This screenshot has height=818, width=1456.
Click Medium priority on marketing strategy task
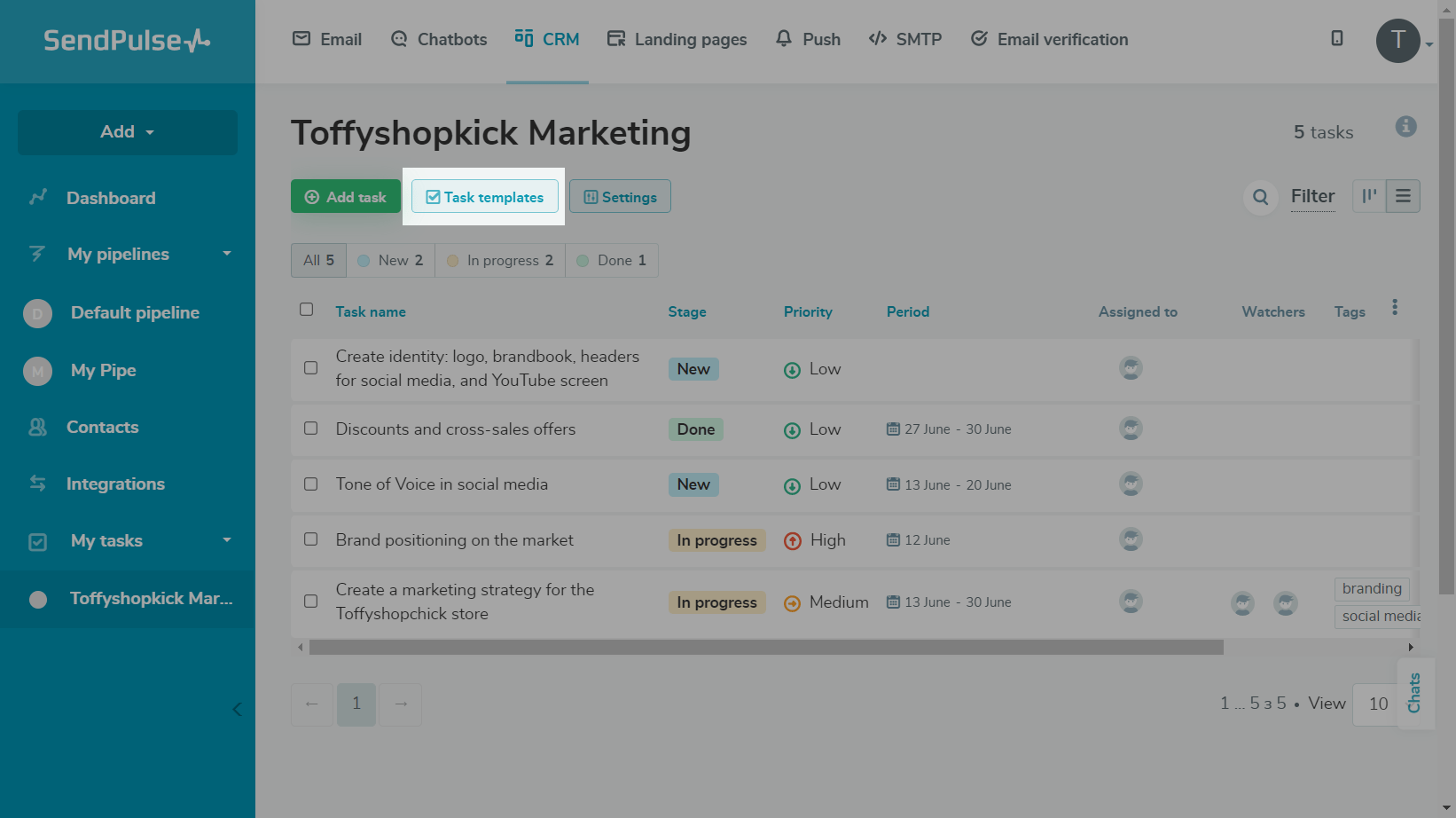click(x=826, y=602)
